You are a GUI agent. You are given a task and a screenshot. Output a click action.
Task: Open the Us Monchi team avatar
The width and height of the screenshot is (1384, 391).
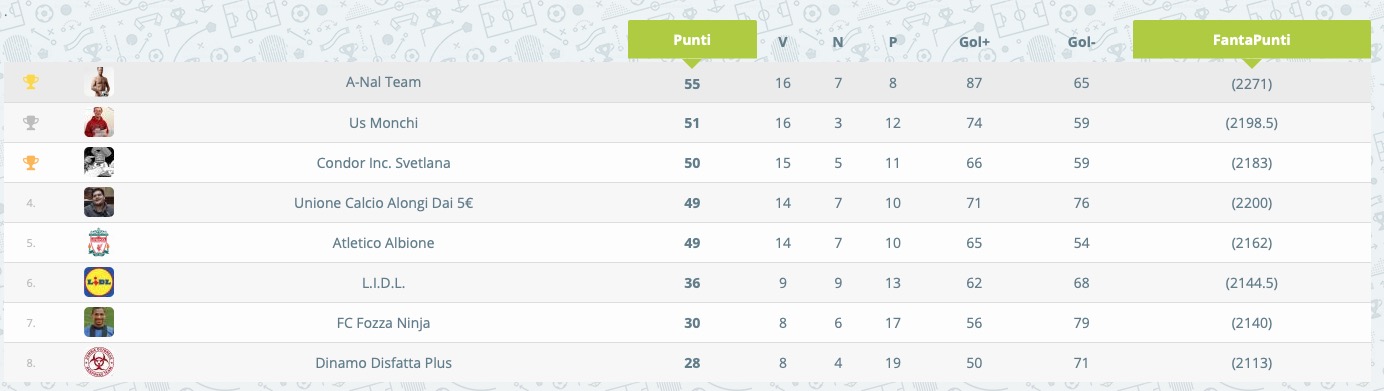click(x=99, y=122)
